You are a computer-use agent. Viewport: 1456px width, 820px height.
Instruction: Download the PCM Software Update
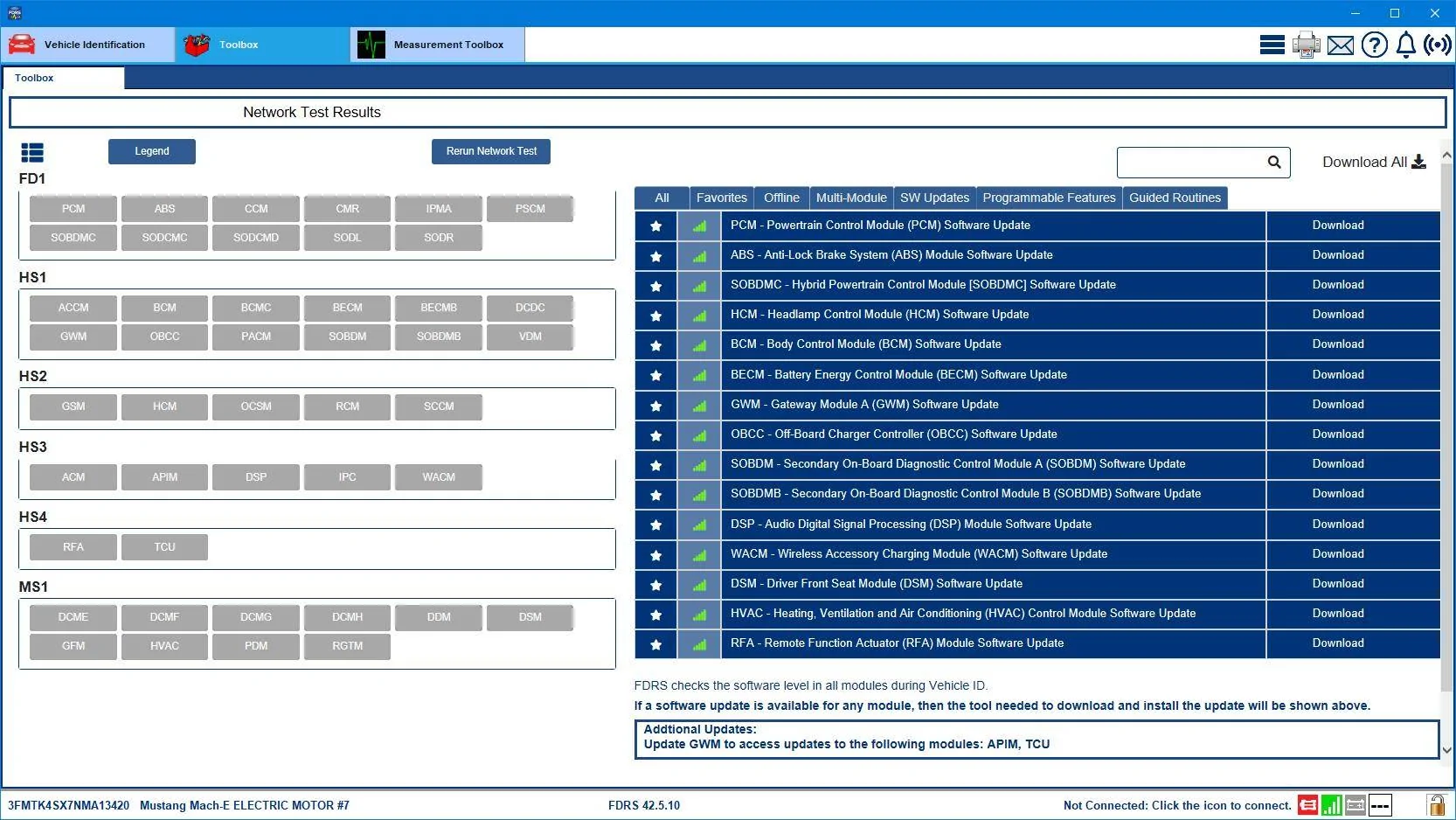pyautogui.click(x=1338, y=226)
